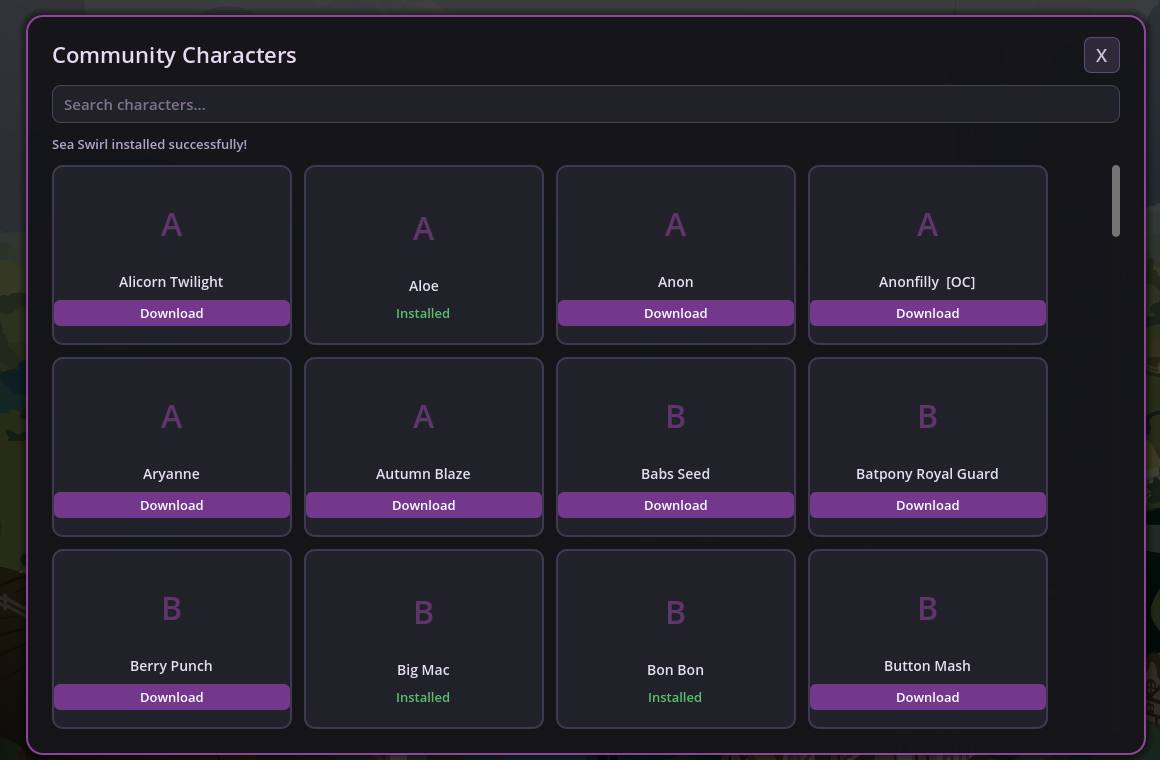1160x760 pixels.
Task: Click the Aloe name text
Action: tap(424, 286)
